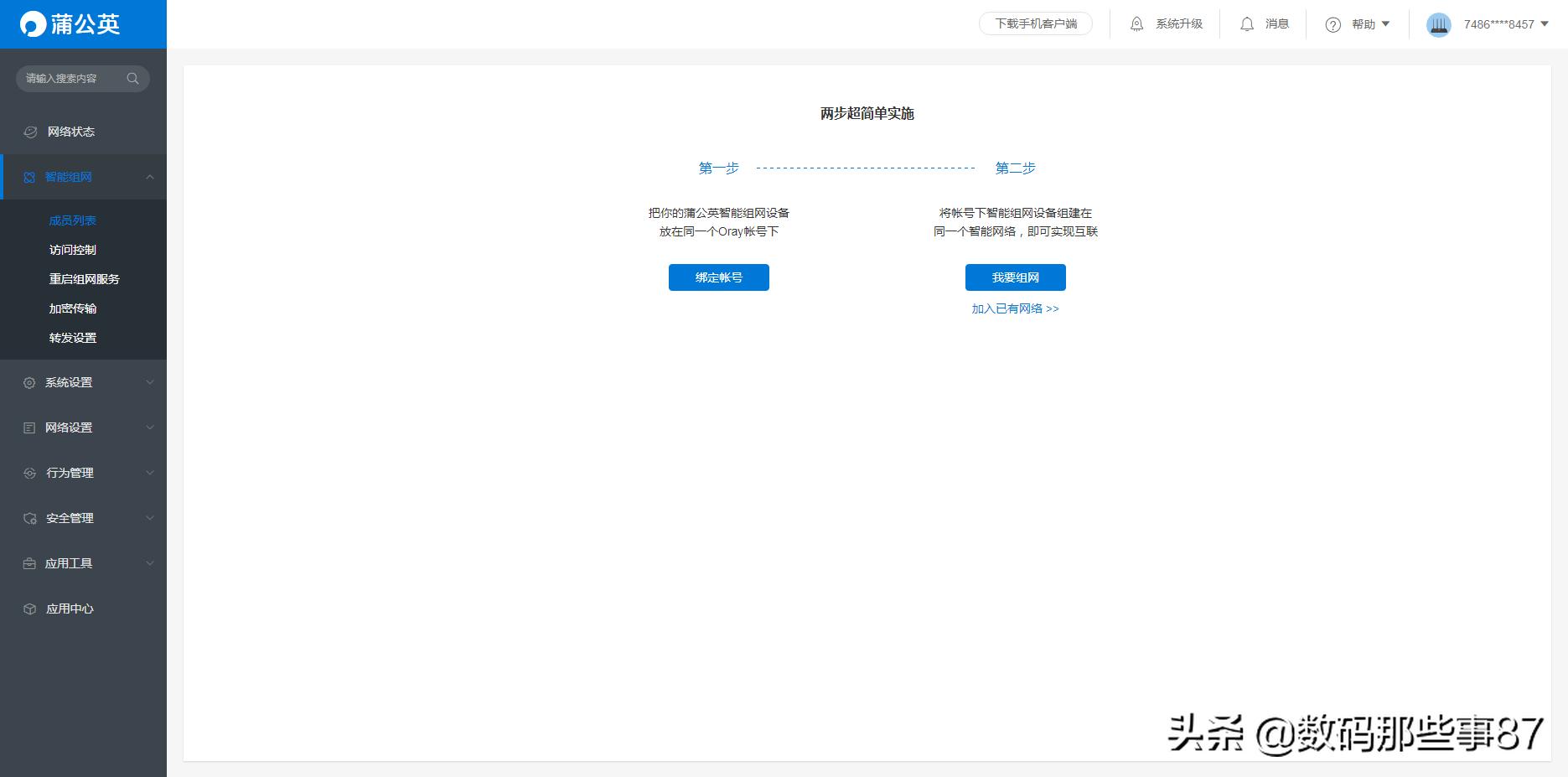Follow the 加入已有网络 >> link

[x=1016, y=308]
